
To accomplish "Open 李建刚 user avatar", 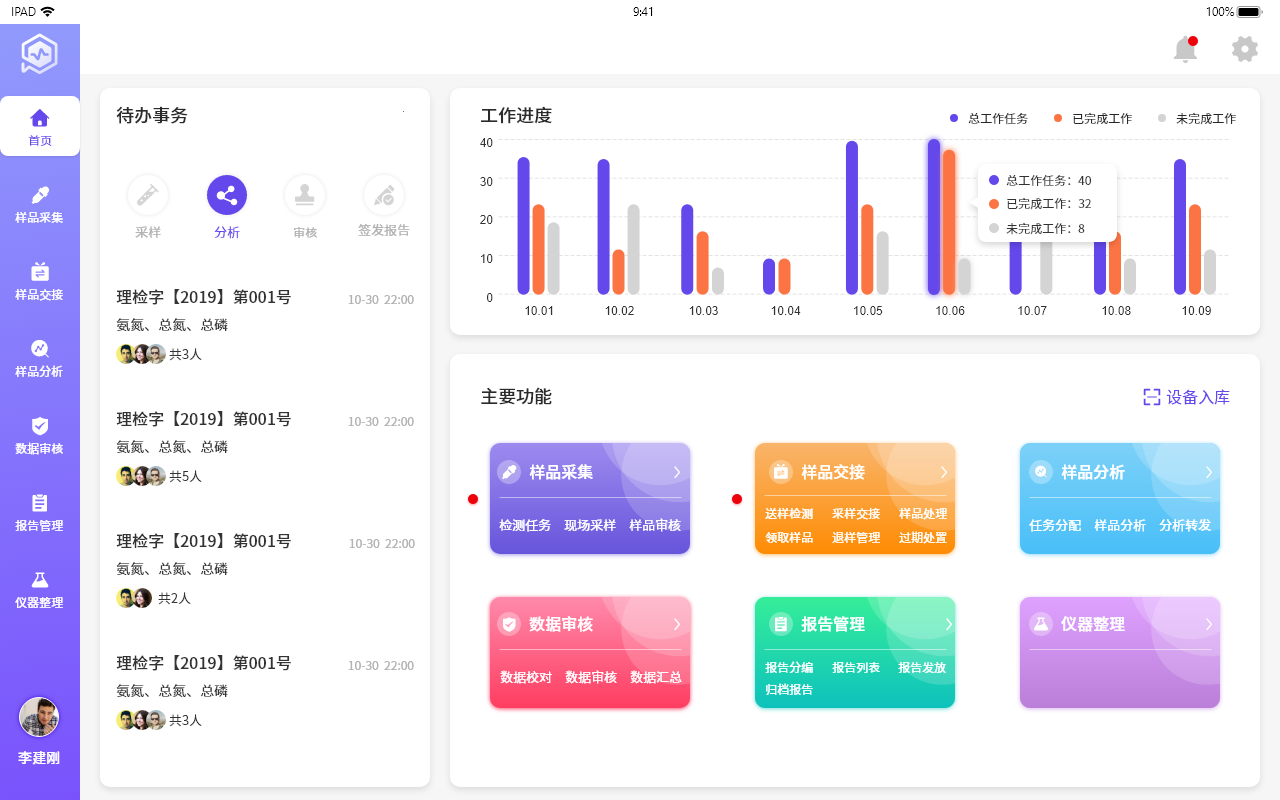I will (x=39, y=717).
